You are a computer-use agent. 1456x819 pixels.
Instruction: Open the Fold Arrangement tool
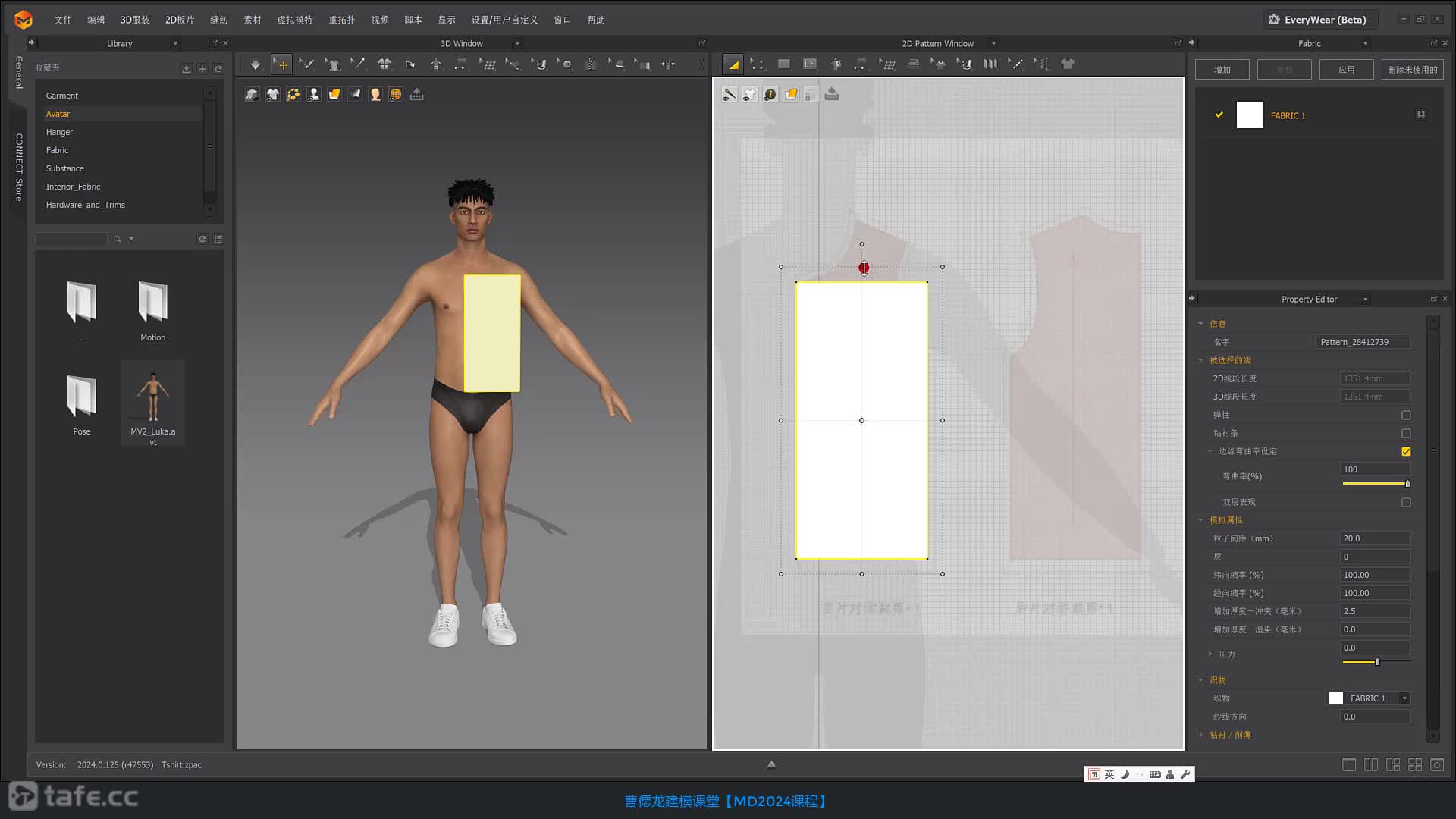410,64
